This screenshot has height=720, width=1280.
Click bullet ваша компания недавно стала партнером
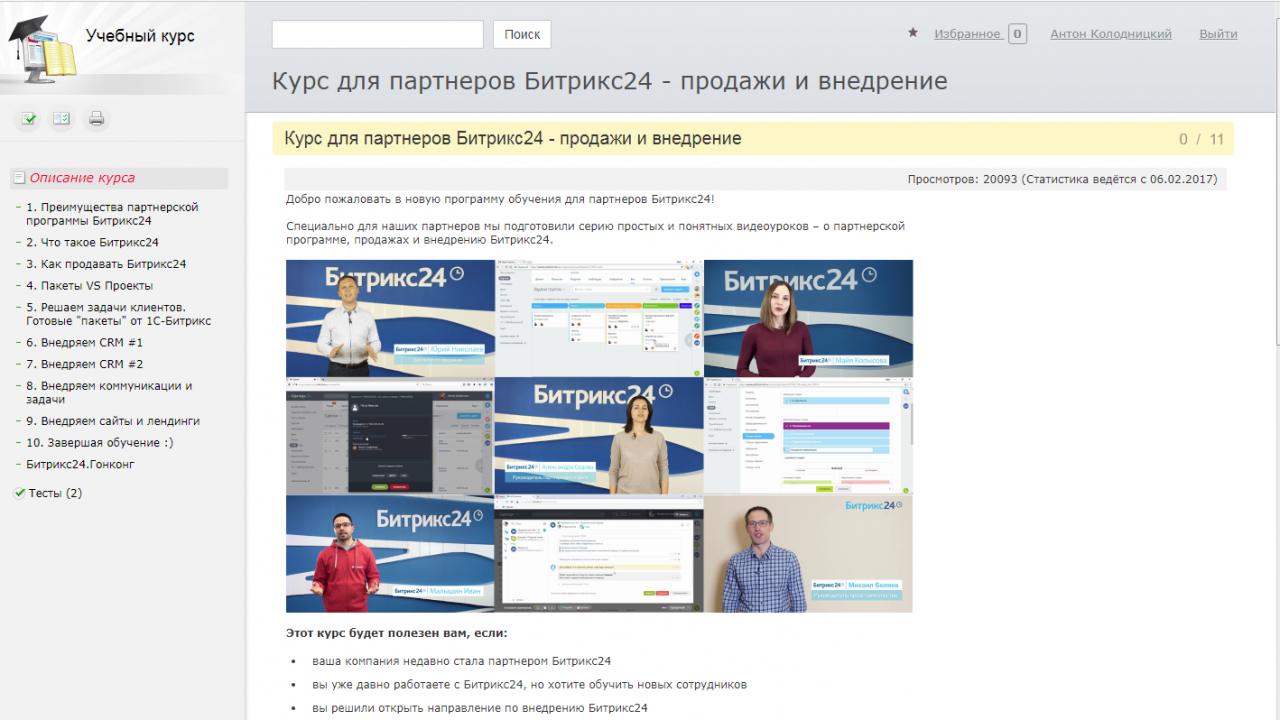(x=461, y=661)
